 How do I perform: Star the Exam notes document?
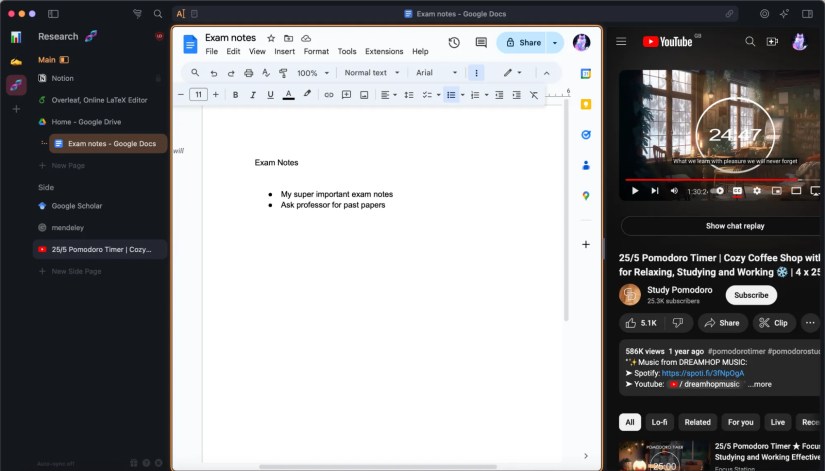point(271,38)
